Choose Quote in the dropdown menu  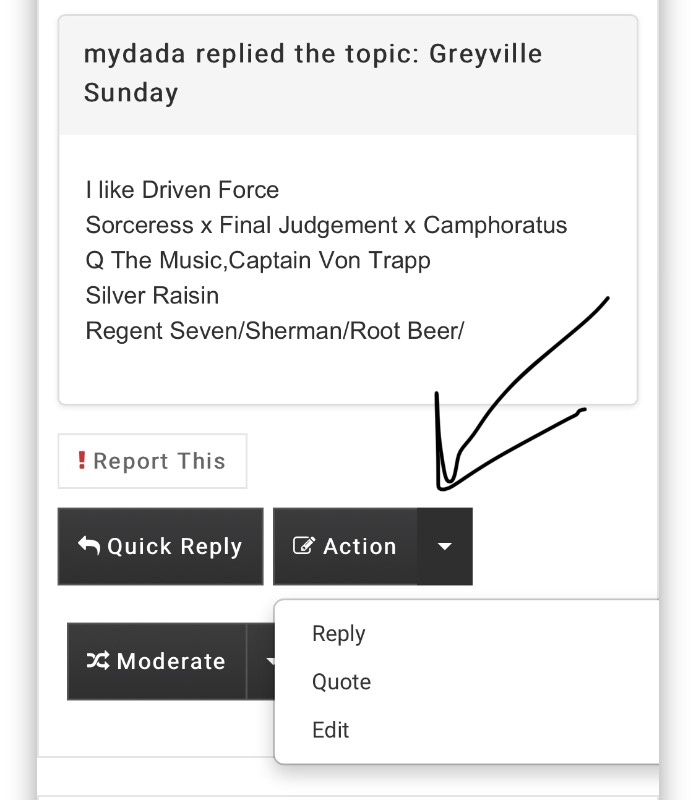pyautogui.click(x=341, y=682)
